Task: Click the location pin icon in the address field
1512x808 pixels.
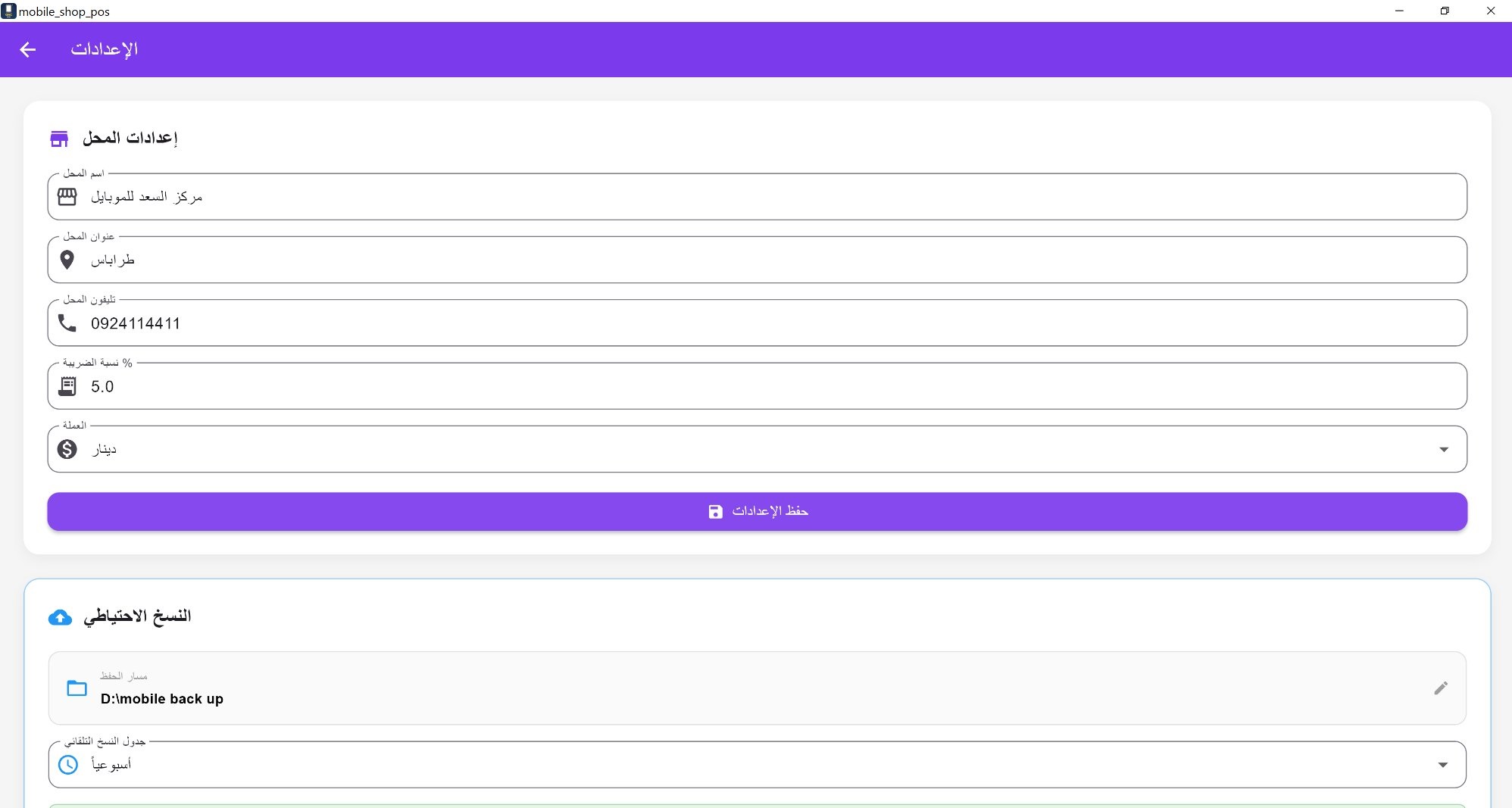Action: tap(67, 260)
